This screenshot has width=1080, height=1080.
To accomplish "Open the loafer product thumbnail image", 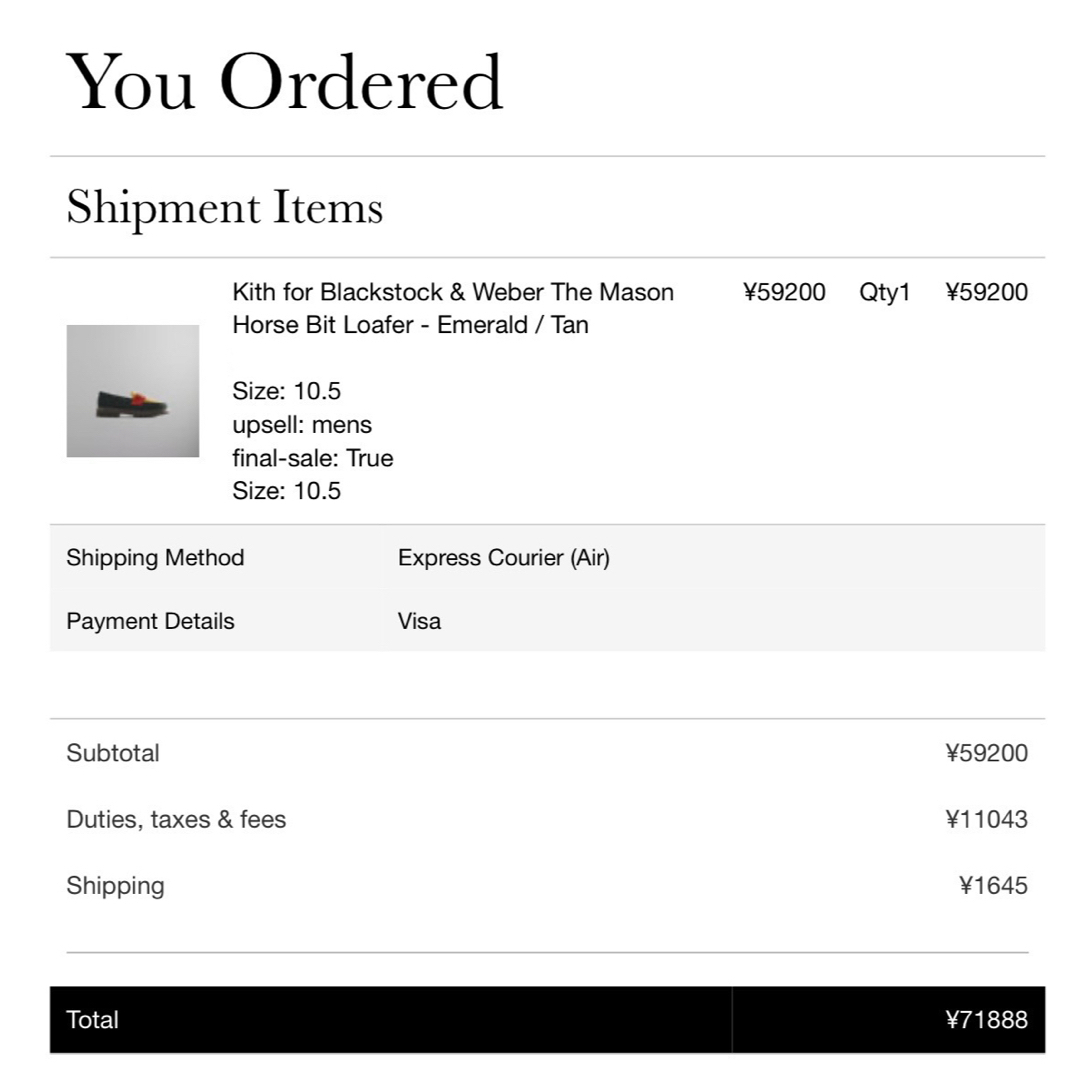I will (133, 391).
